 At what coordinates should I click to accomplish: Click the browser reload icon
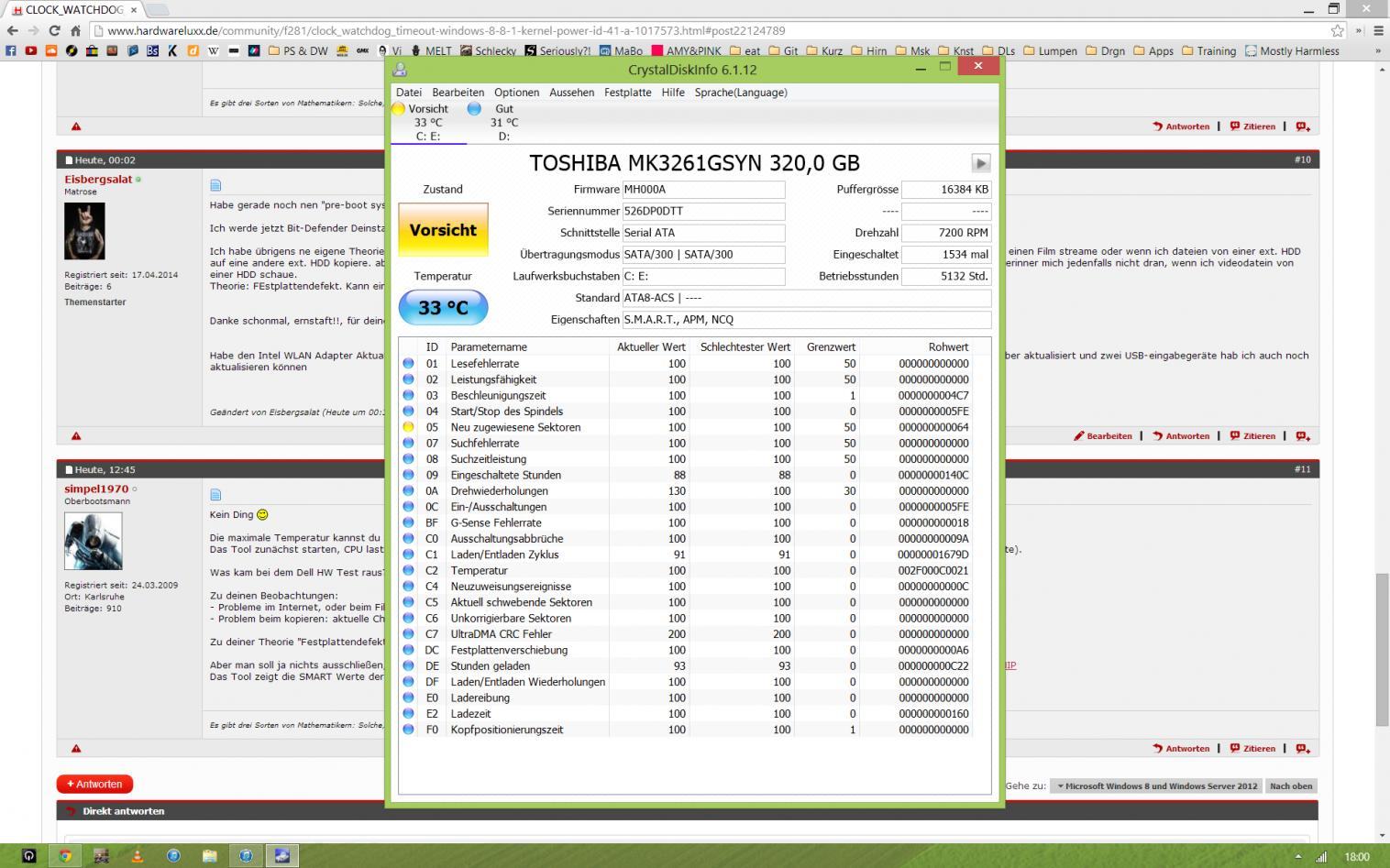coord(54,30)
